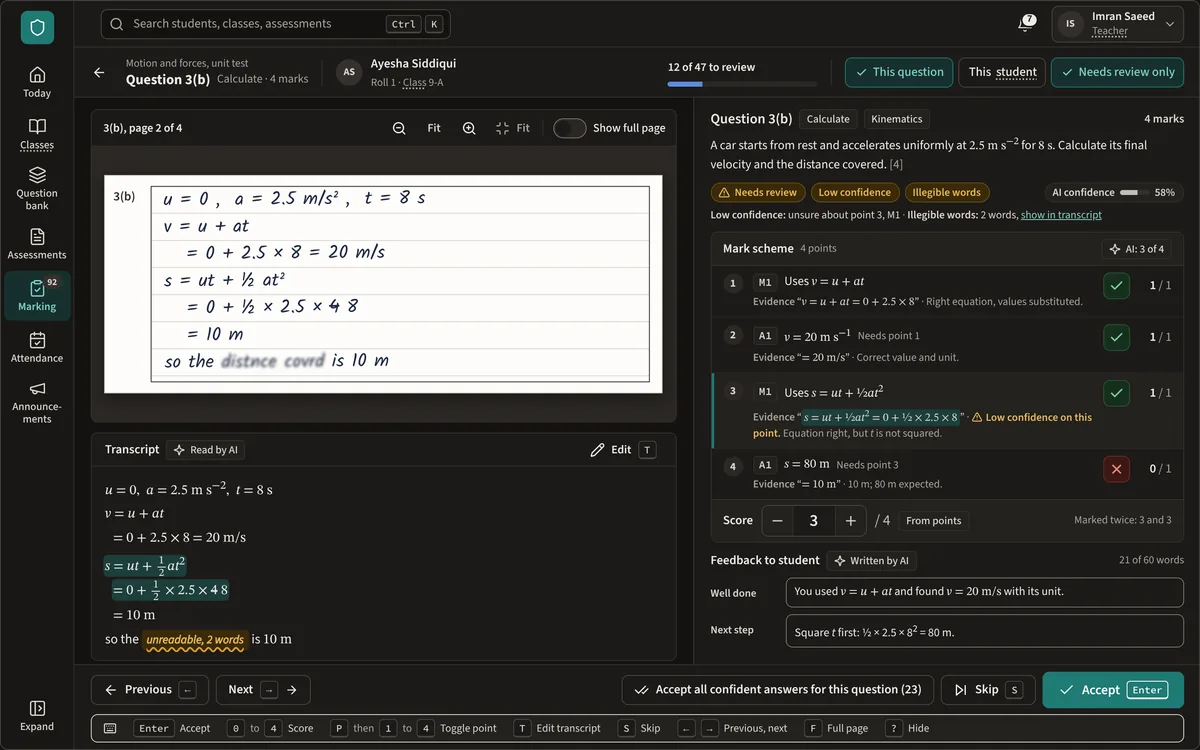Click the keyboard icon in shortcut bar

tap(110, 728)
